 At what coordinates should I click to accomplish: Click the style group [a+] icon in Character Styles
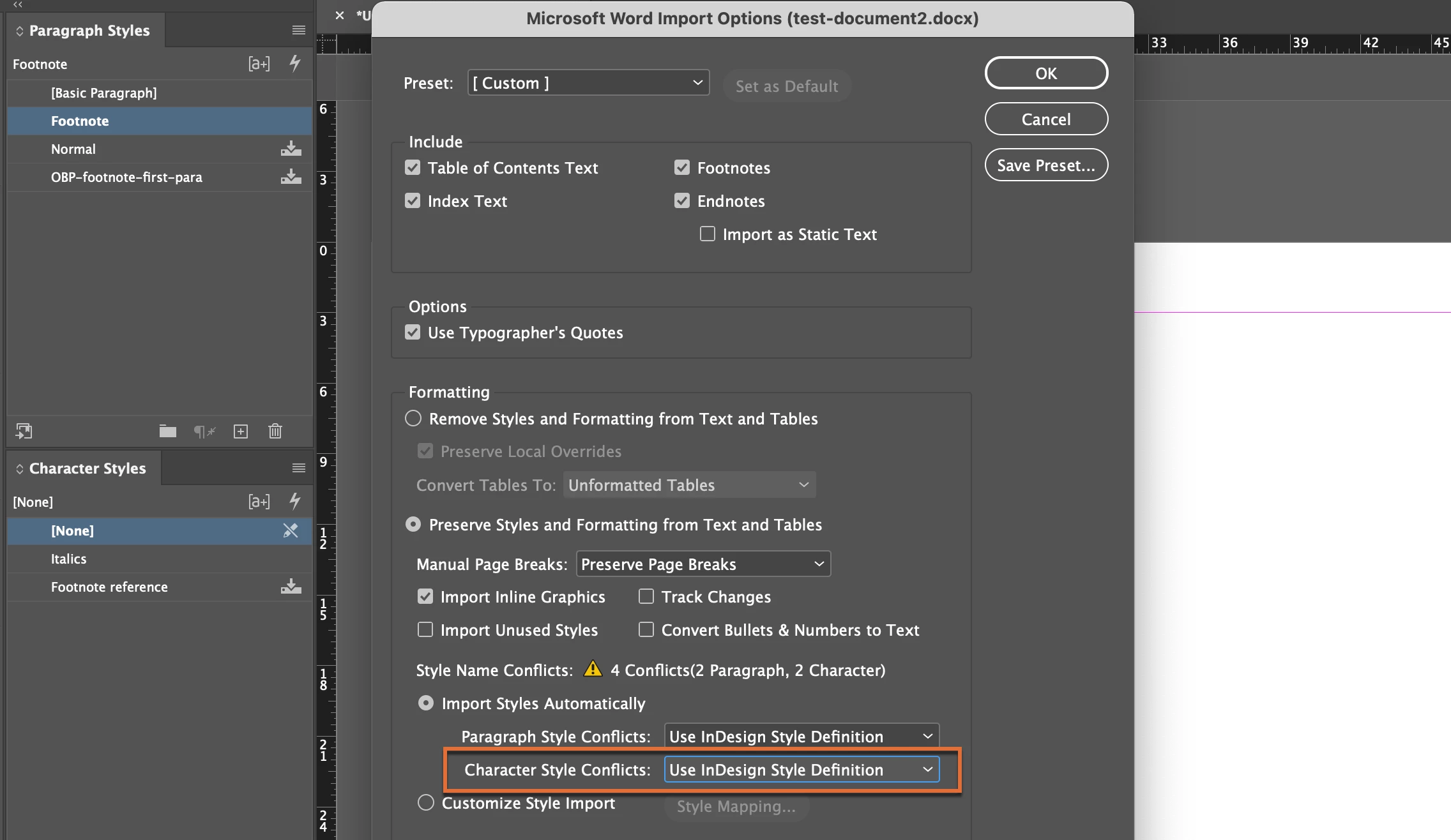click(x=259, y=502)
